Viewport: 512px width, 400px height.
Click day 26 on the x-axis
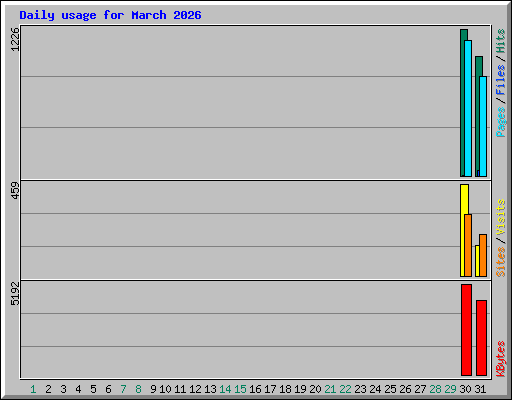[x=405, y=389]
